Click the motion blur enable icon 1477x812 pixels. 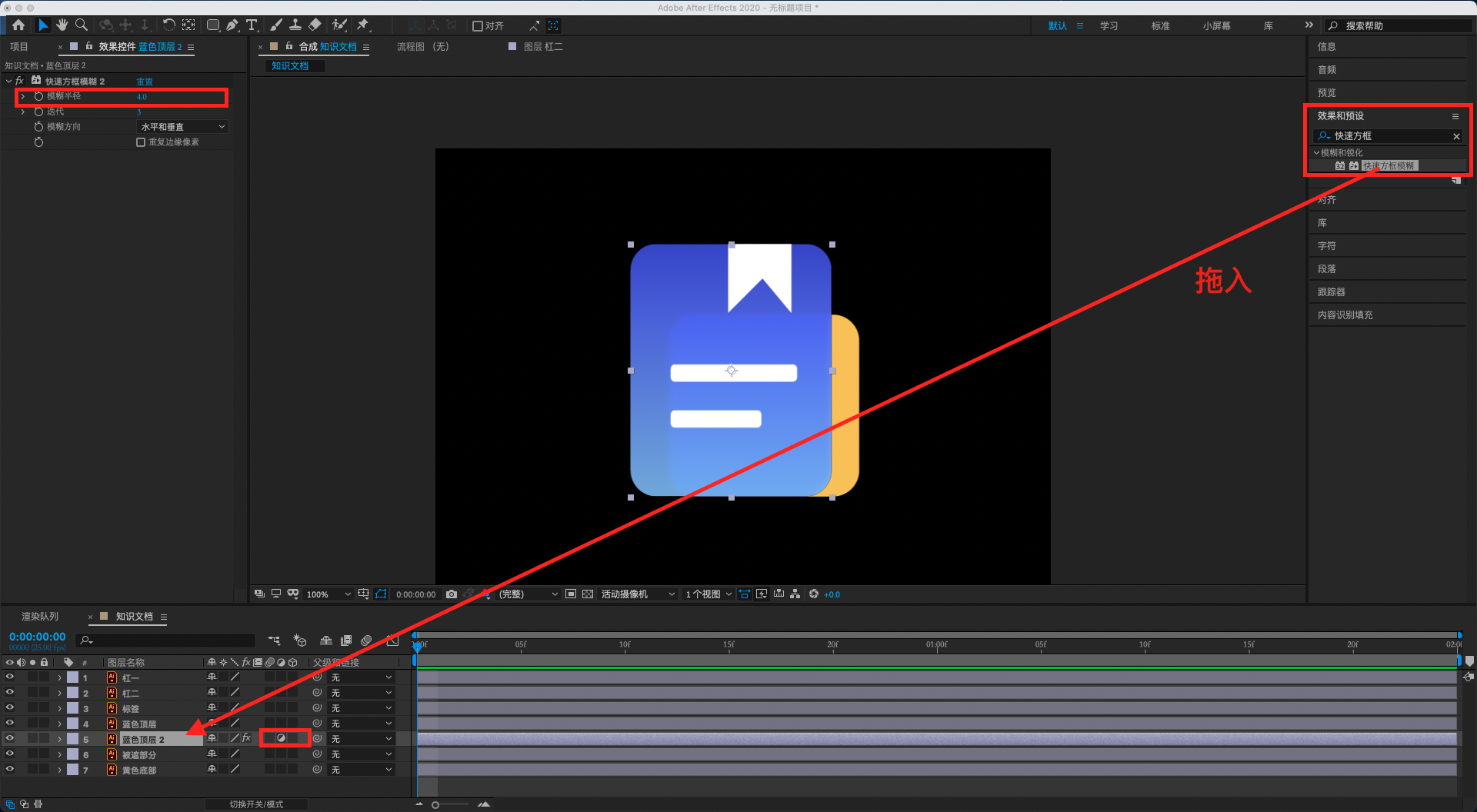[x=367, y=641]
